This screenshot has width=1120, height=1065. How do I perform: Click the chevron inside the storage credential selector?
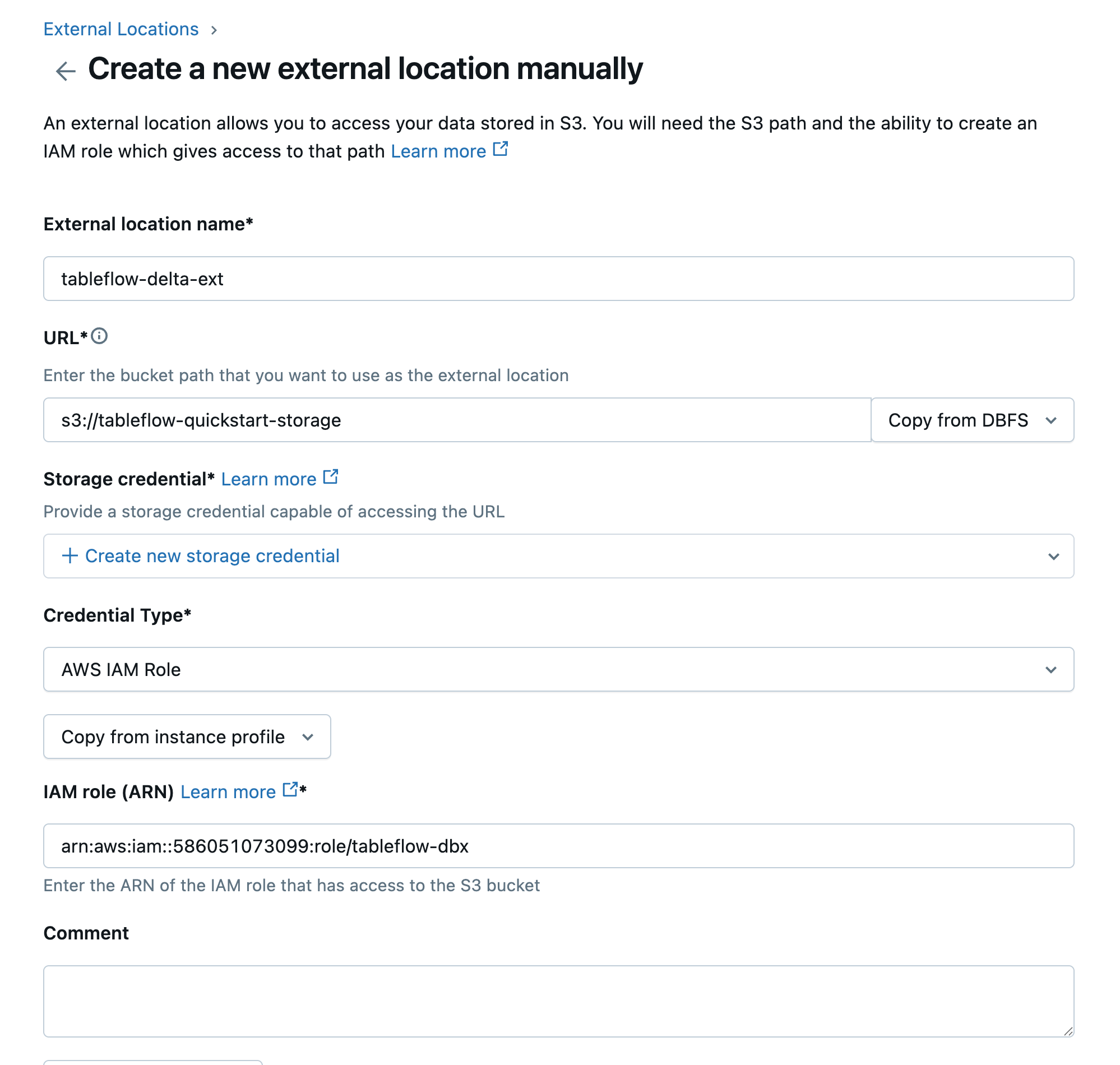pyautogui.click(x=1053, y=557)
